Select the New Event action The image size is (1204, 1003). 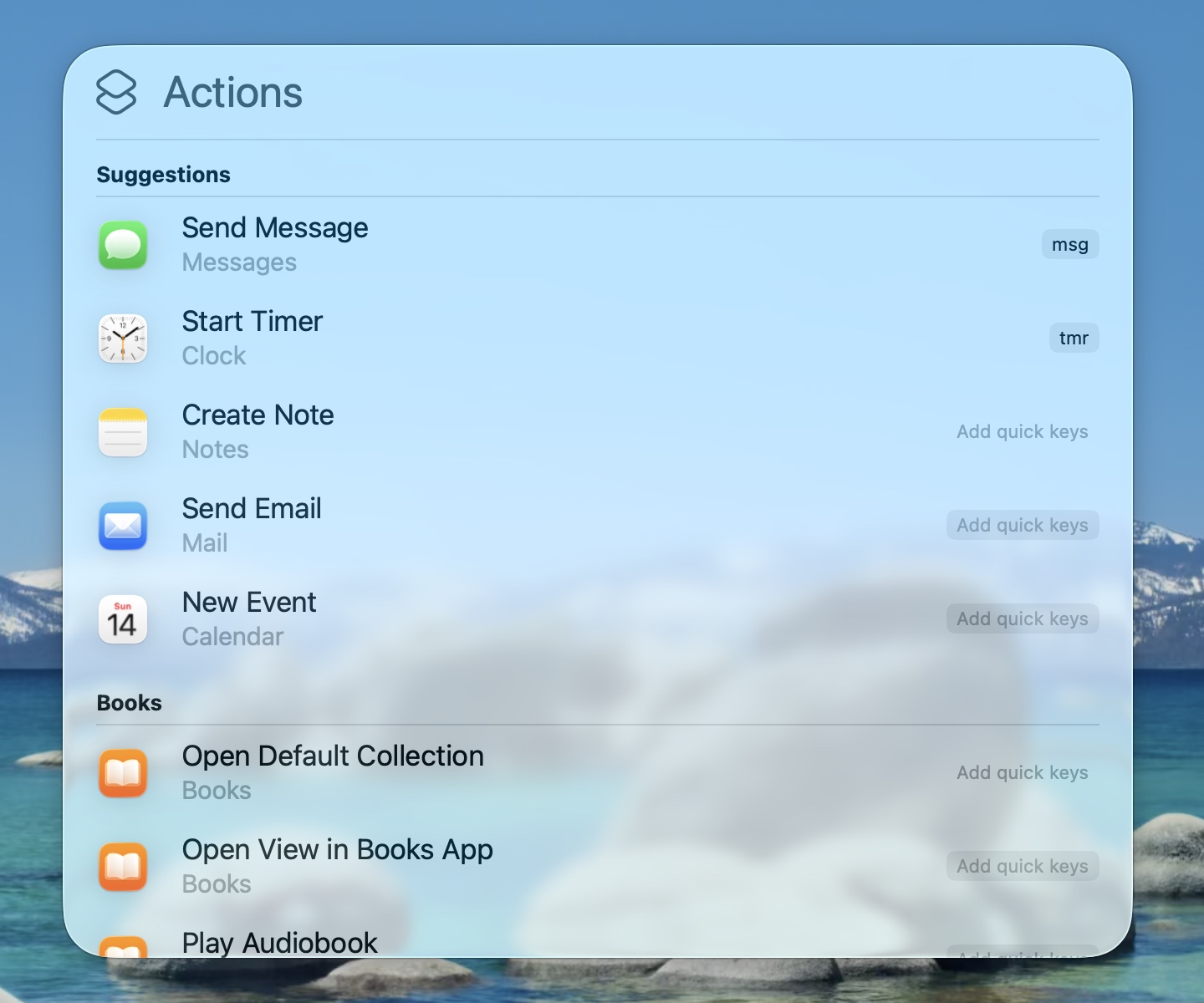click(598, 619)
